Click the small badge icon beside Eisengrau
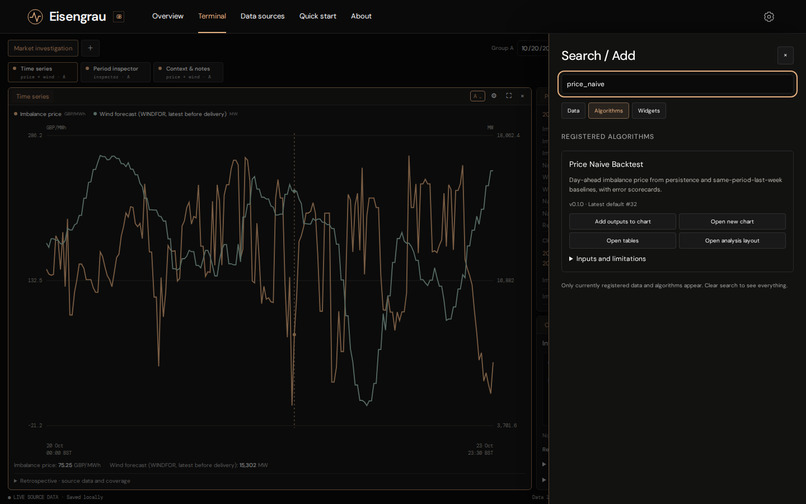Screen dimensions: 806x504 tap(119, 16)
